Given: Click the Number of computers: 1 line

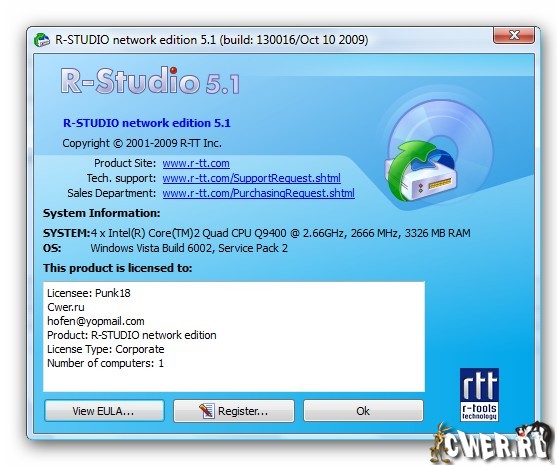Looking at the screenshot, I should [105, 363].
